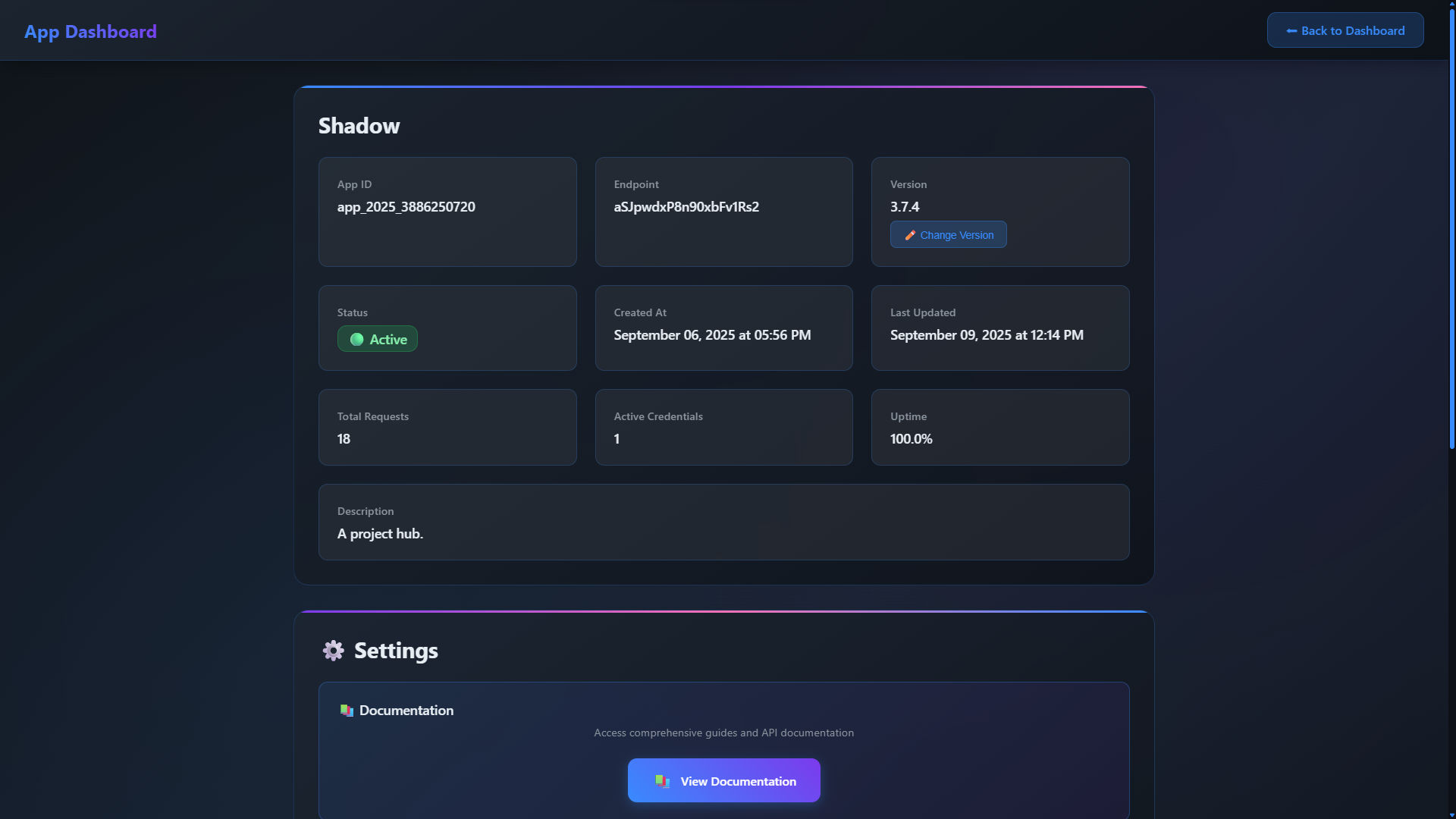Click the Active status badge
Screen dimensions: 1456x819
pos(378,339)
